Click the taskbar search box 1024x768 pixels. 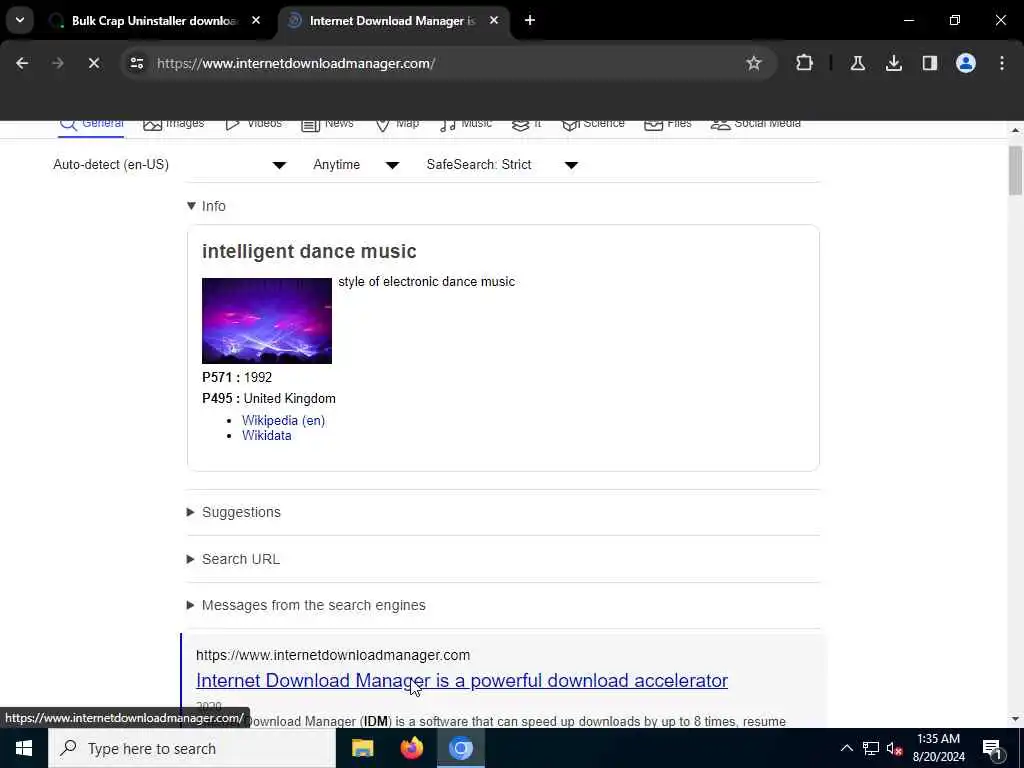click(x=191, y=748)
